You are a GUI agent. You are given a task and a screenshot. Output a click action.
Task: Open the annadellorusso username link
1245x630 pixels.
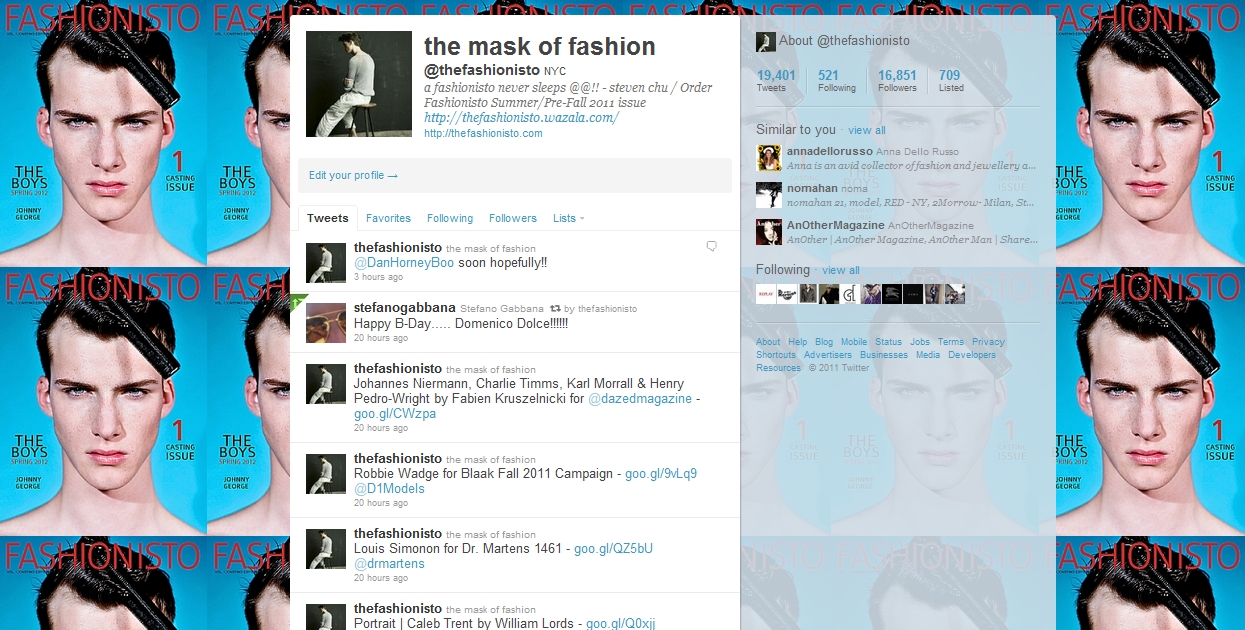(829, 151)
